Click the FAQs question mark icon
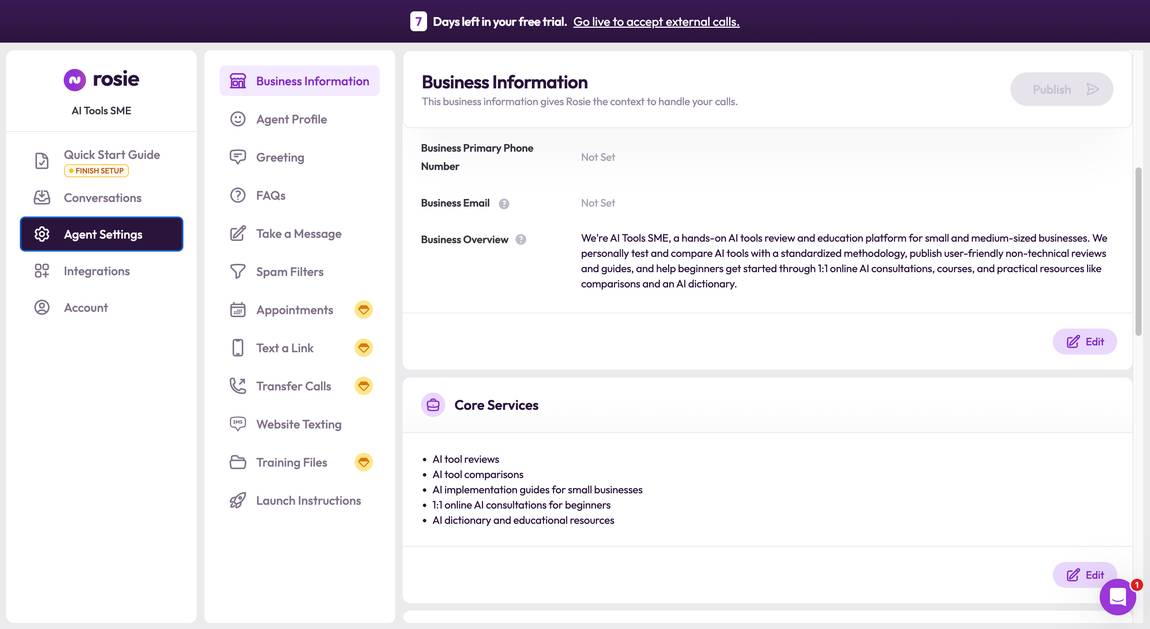Viewport: 1150px width, 629px height. [238, 195]
